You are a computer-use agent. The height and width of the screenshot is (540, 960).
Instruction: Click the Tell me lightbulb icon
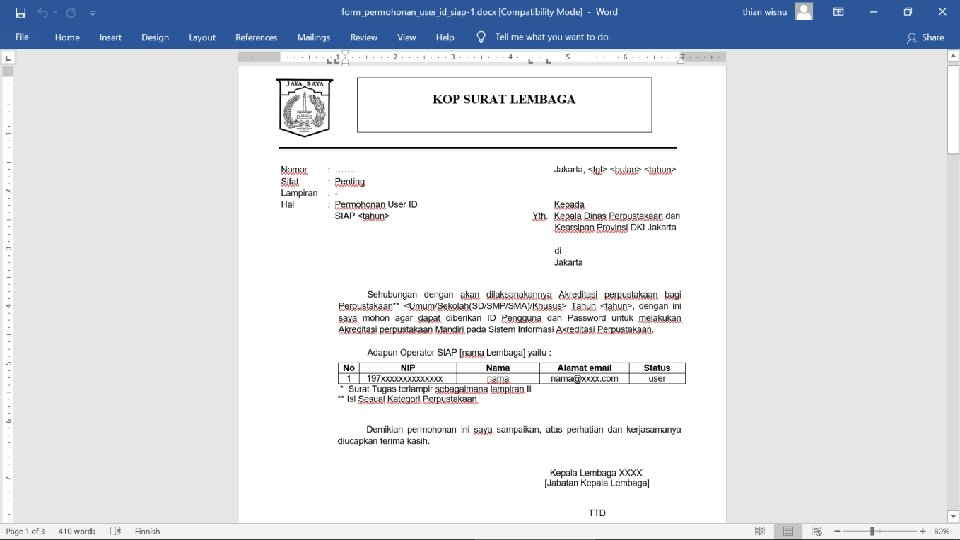[x=481, y=37]
